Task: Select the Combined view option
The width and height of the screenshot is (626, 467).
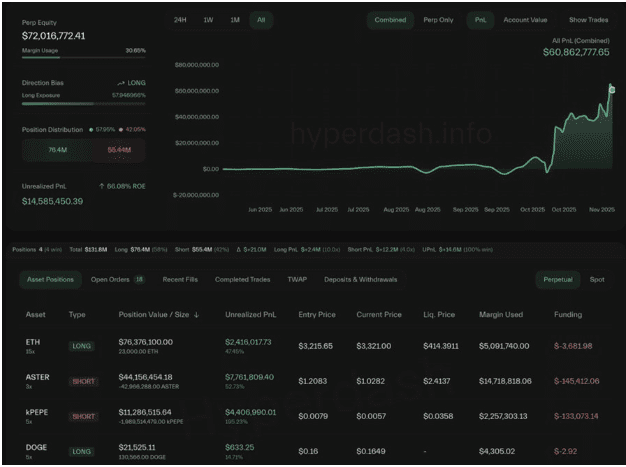Action: [x=390, y=20]
